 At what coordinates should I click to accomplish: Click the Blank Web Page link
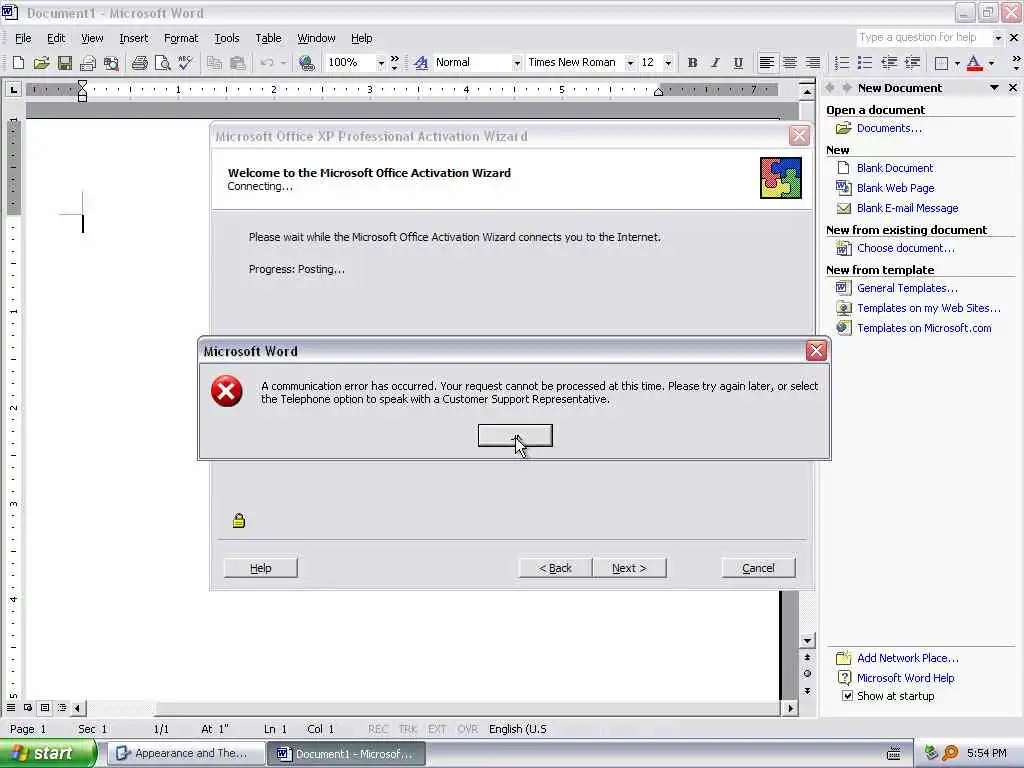[895, 188]
